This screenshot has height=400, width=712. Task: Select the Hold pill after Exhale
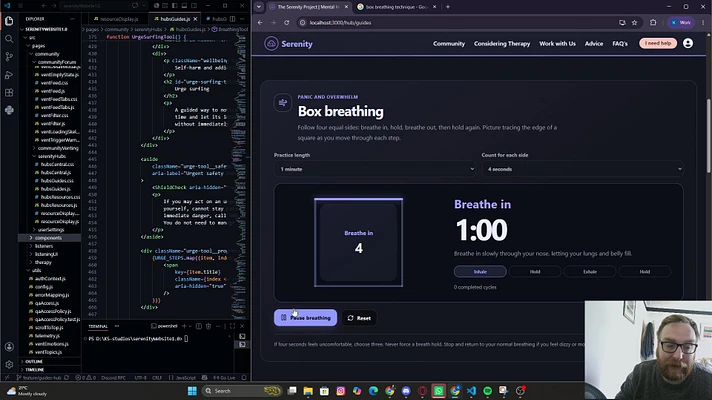(x=645, y=272)
